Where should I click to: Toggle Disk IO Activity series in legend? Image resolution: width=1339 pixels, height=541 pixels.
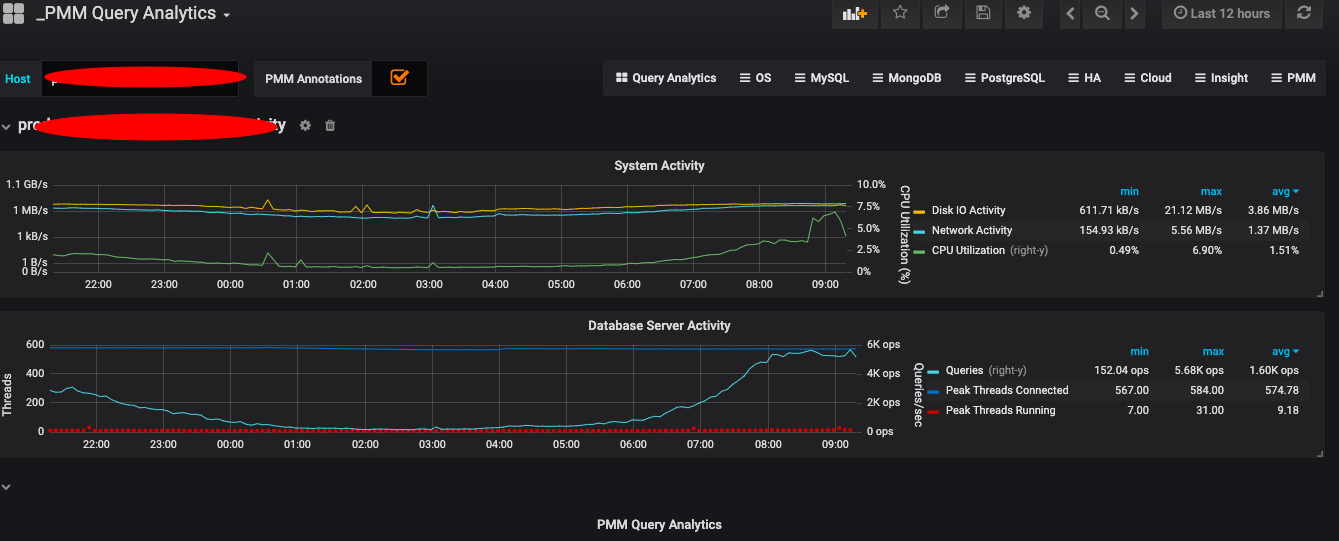pos(968,210)
